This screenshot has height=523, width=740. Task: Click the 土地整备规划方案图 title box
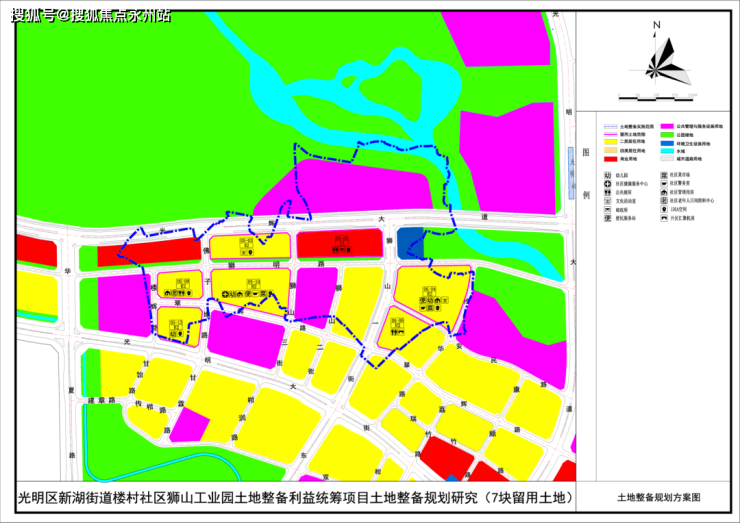click(x=659, y=497)
